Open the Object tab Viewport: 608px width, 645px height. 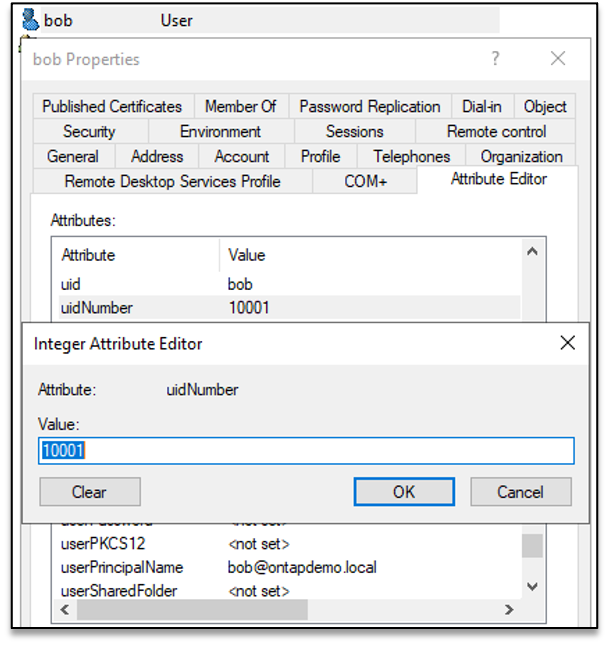point(545,107)
